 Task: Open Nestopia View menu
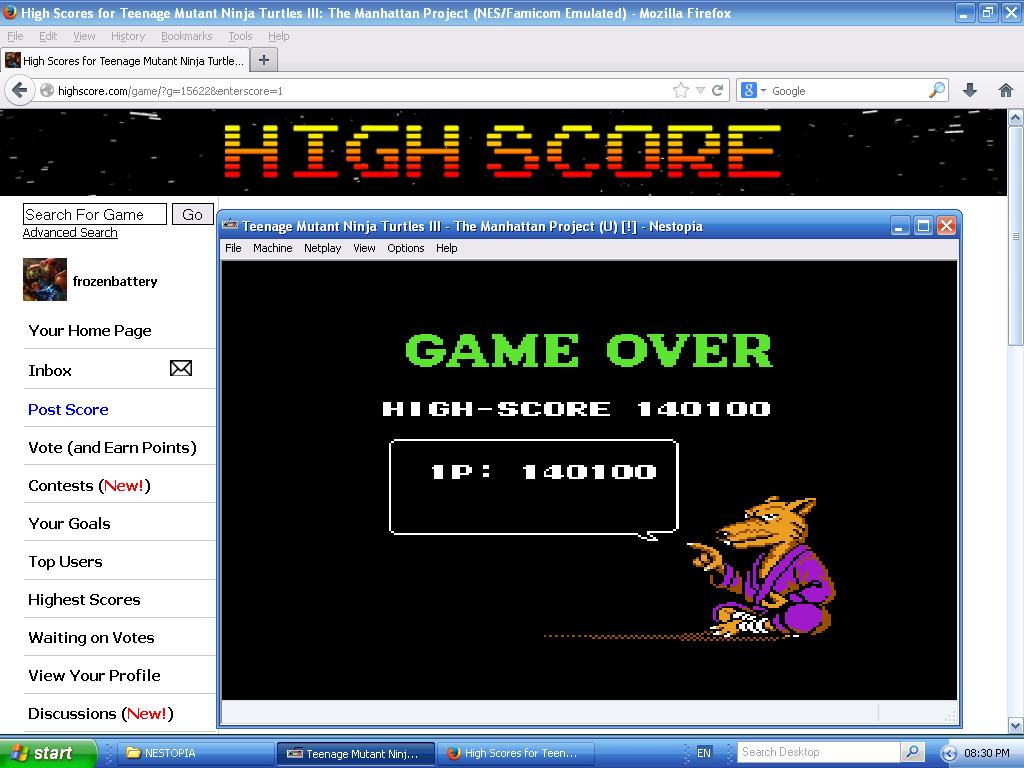364,248
